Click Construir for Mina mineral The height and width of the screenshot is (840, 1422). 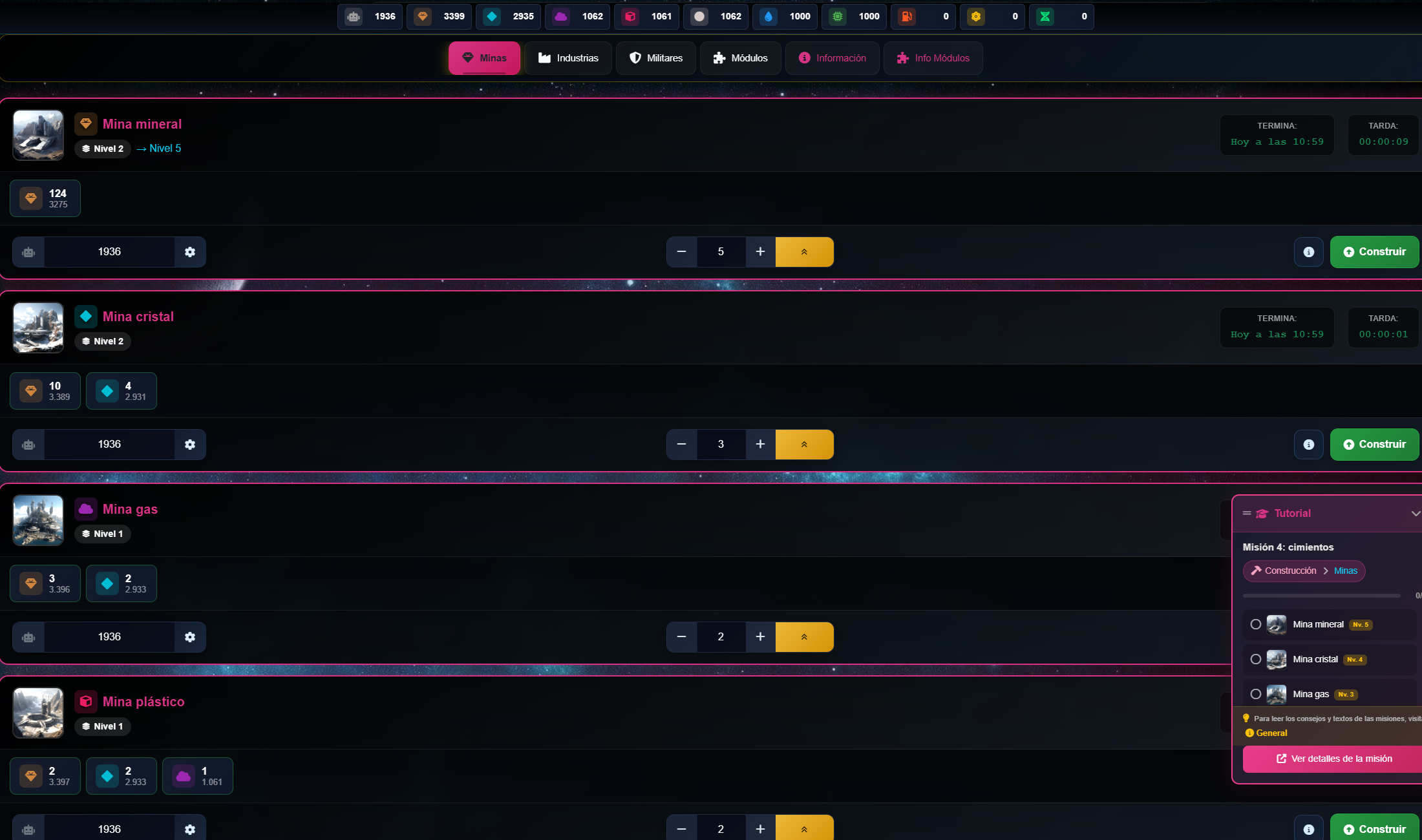[x=1375, y=252]
